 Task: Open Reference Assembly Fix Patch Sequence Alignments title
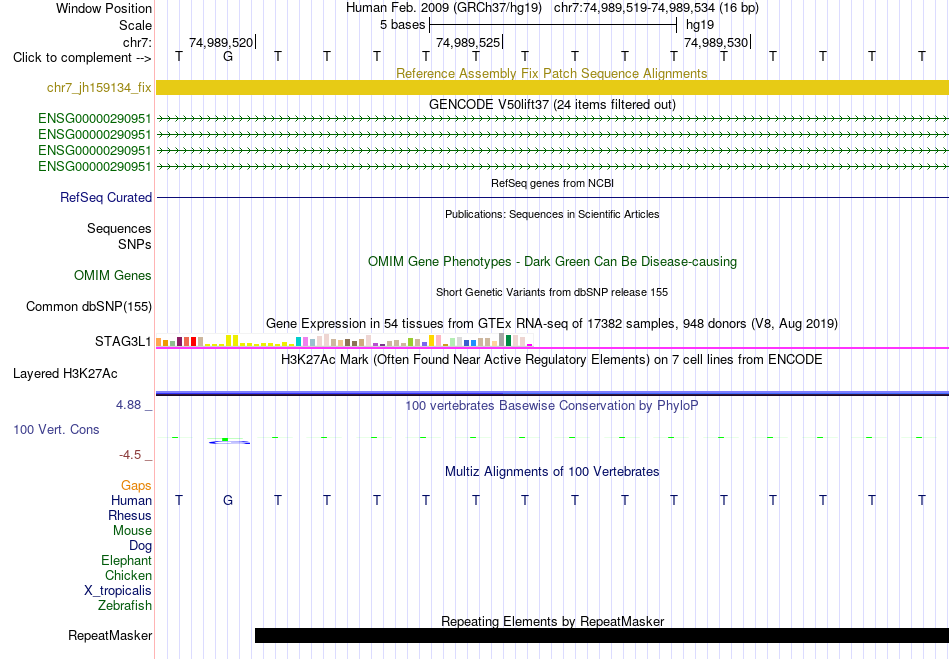point(552,73)
